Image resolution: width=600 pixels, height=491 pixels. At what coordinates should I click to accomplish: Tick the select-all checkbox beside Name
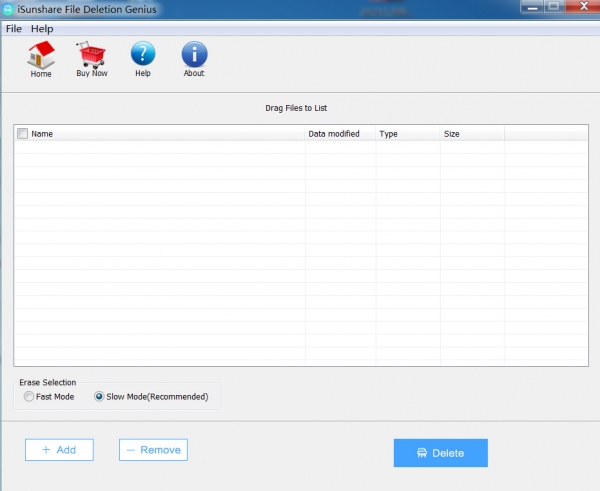[x=23, y=134]
